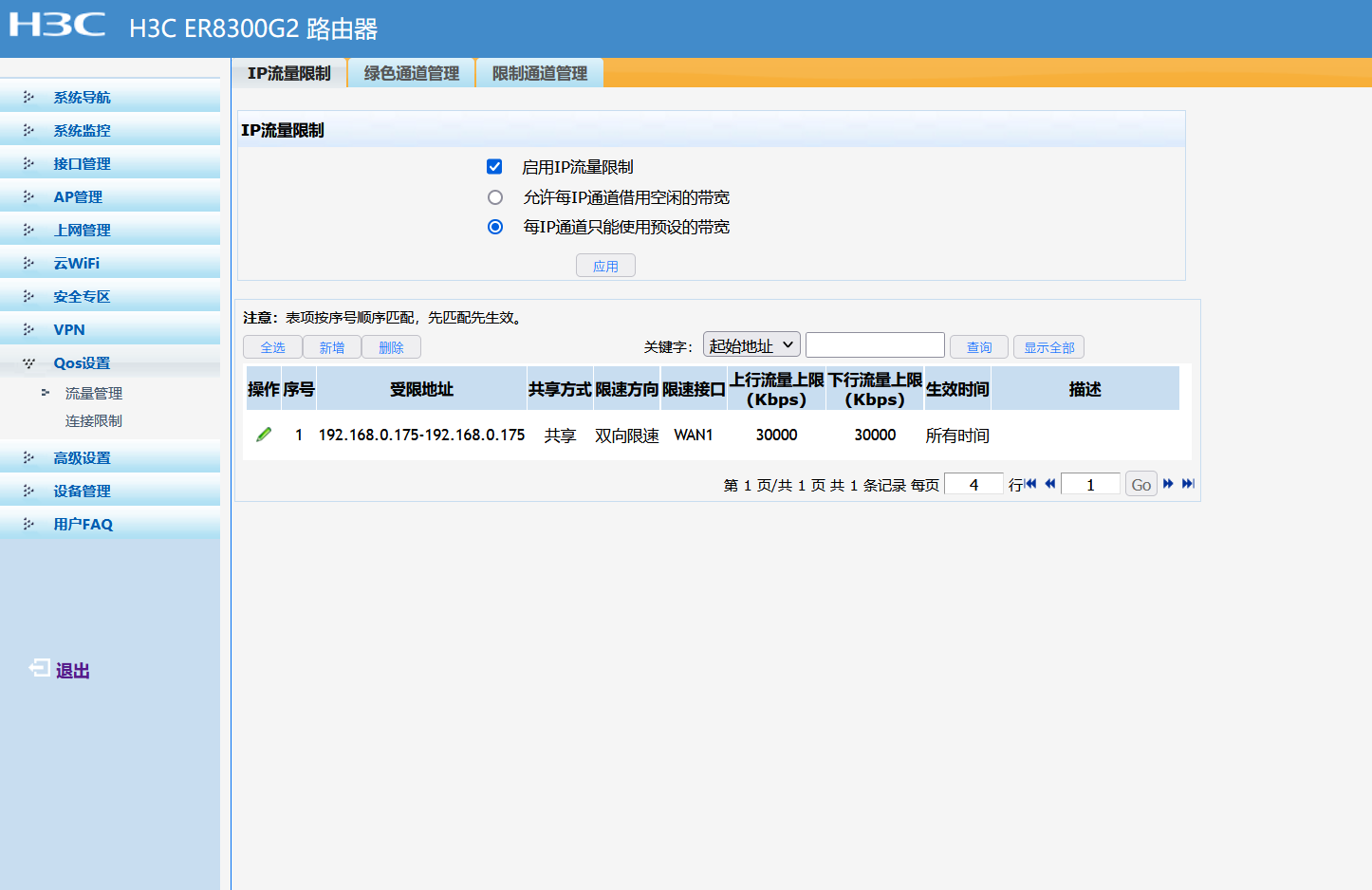Click the icon beside 系统导航
This screenshot has height=890, width=1372.
click(x=28, y=97)
